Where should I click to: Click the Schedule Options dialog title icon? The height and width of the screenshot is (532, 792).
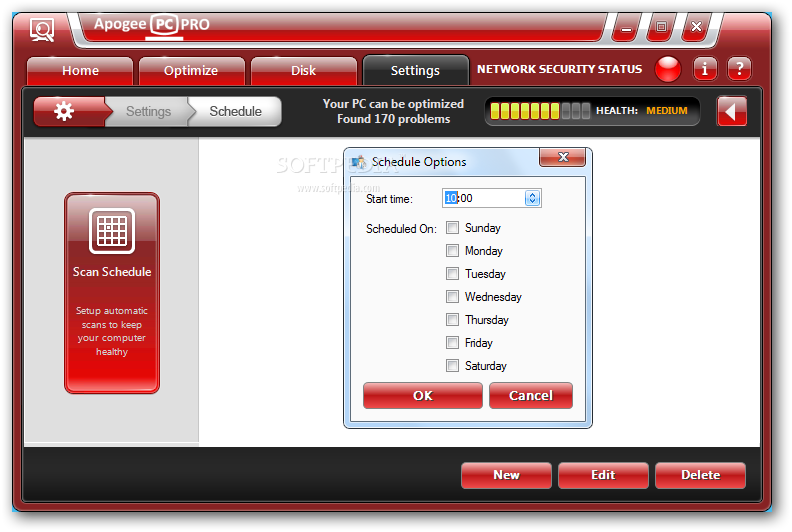tap(359, 162)
